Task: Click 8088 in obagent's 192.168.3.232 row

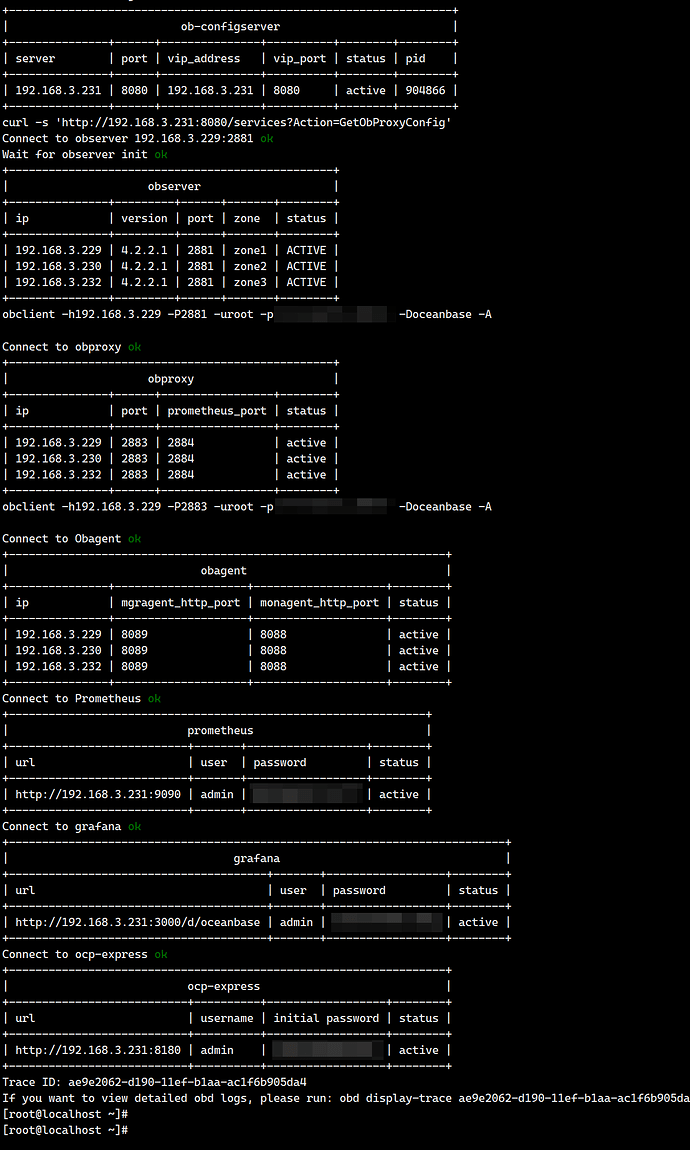Action: (273, 667)
